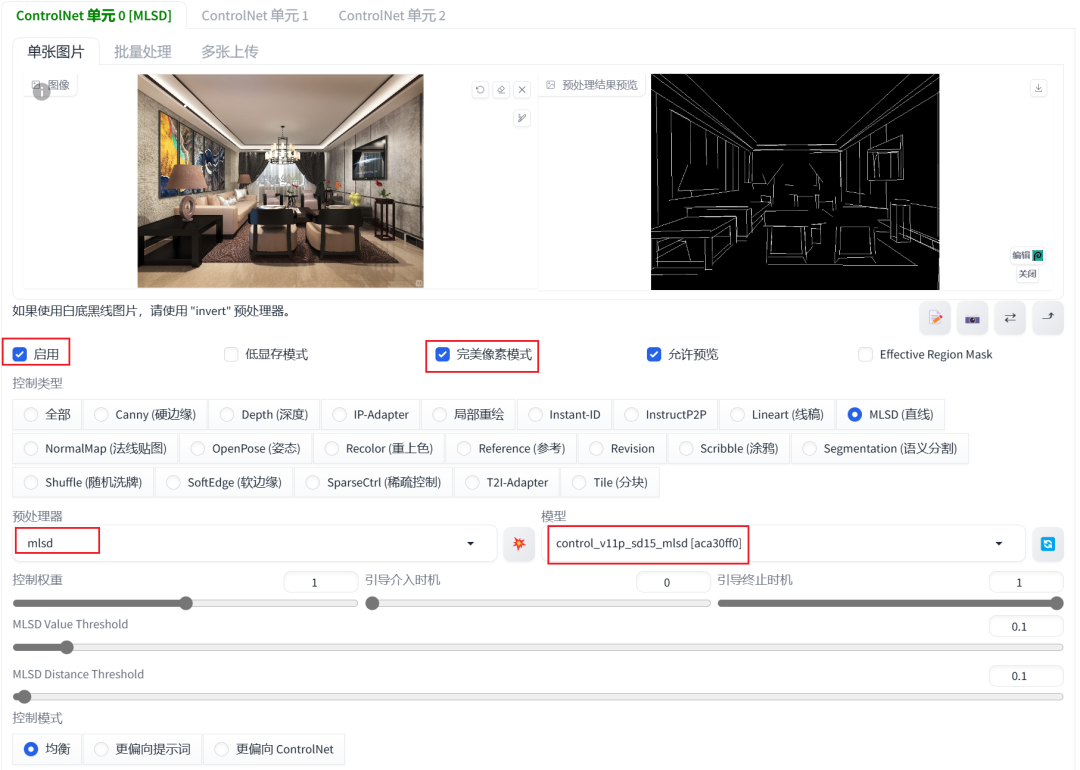
Task: Select the Canny (硬边缘) control type
Action: 145,415
